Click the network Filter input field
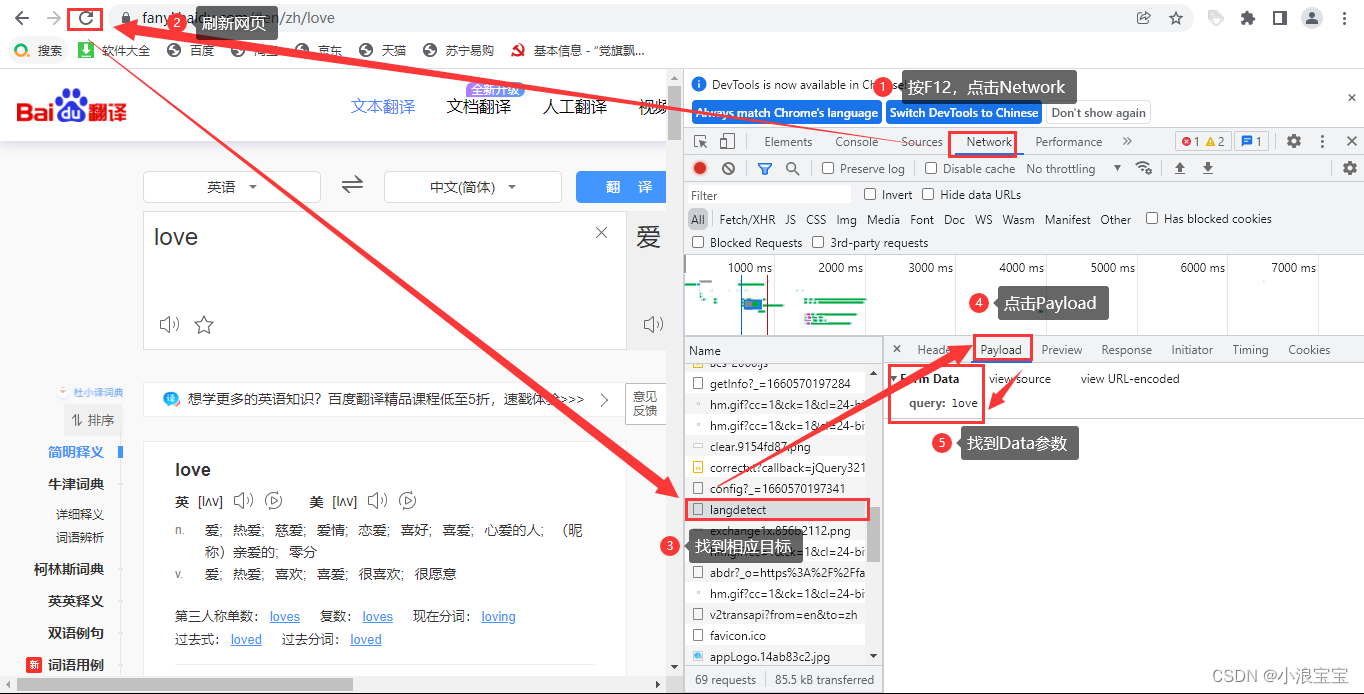1364x694 pixels. 770,195
